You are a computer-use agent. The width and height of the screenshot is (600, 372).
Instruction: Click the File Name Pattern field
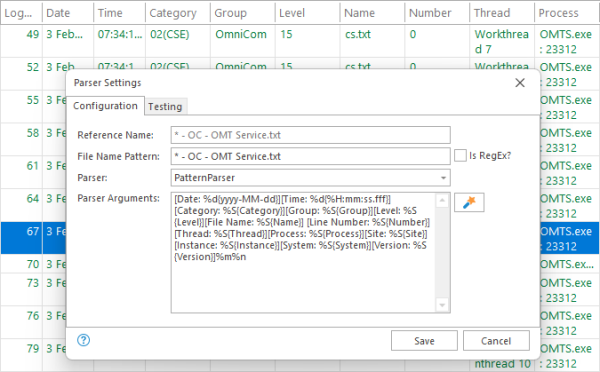coord(310,156)
